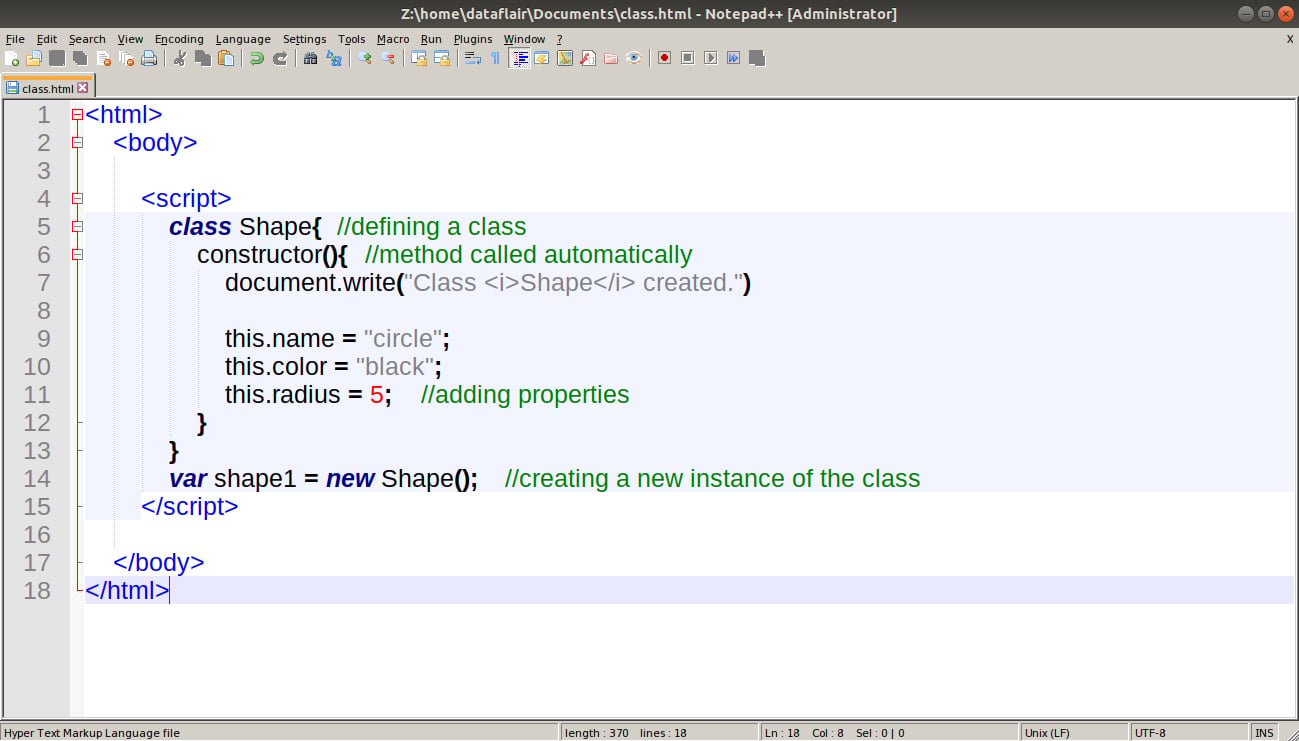Open Find with binoculars icon
This screenshot has width=1299, height=741.
coord(310,58)
